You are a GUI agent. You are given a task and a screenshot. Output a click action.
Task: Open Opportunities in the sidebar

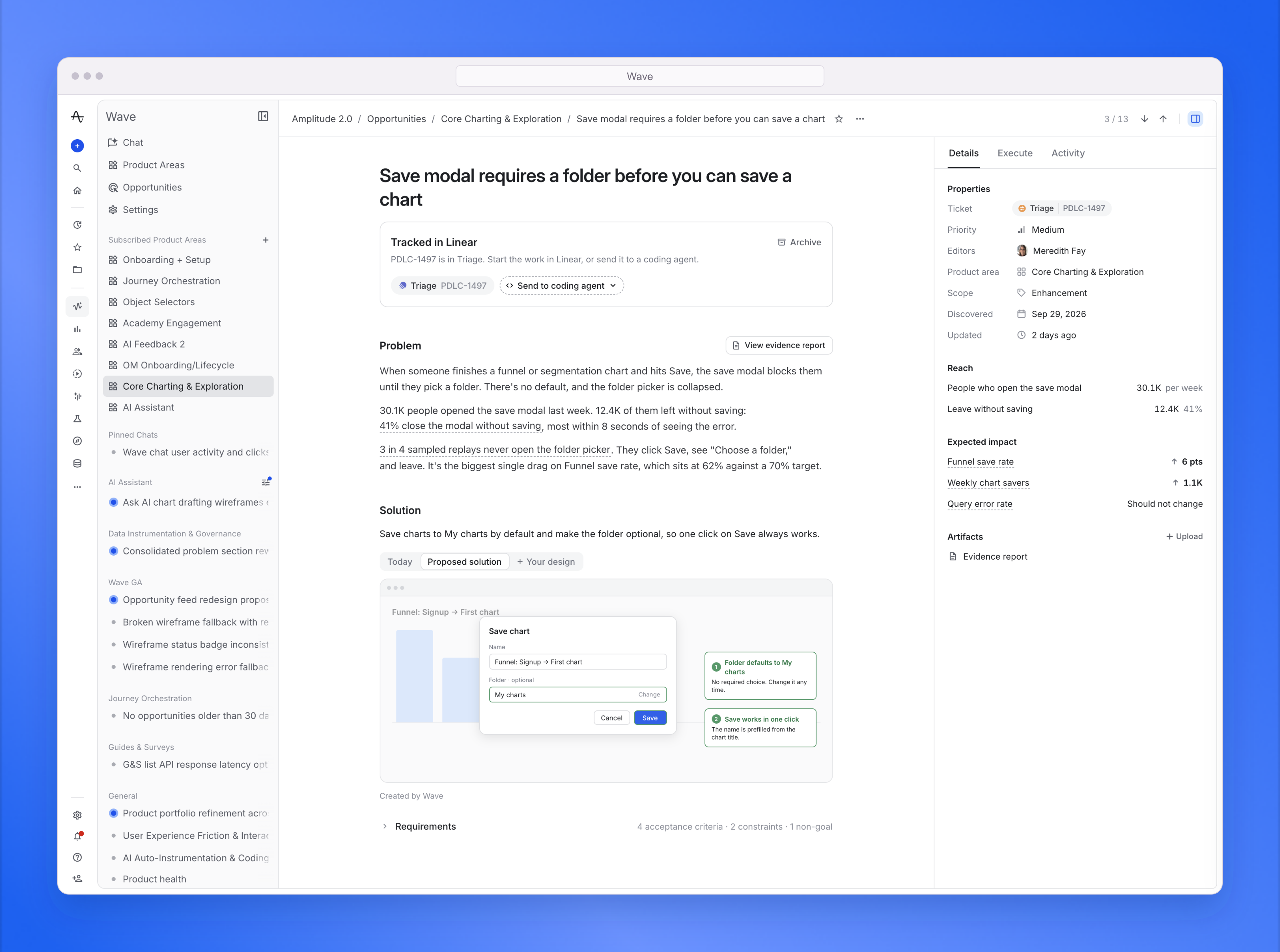[188, 187]
